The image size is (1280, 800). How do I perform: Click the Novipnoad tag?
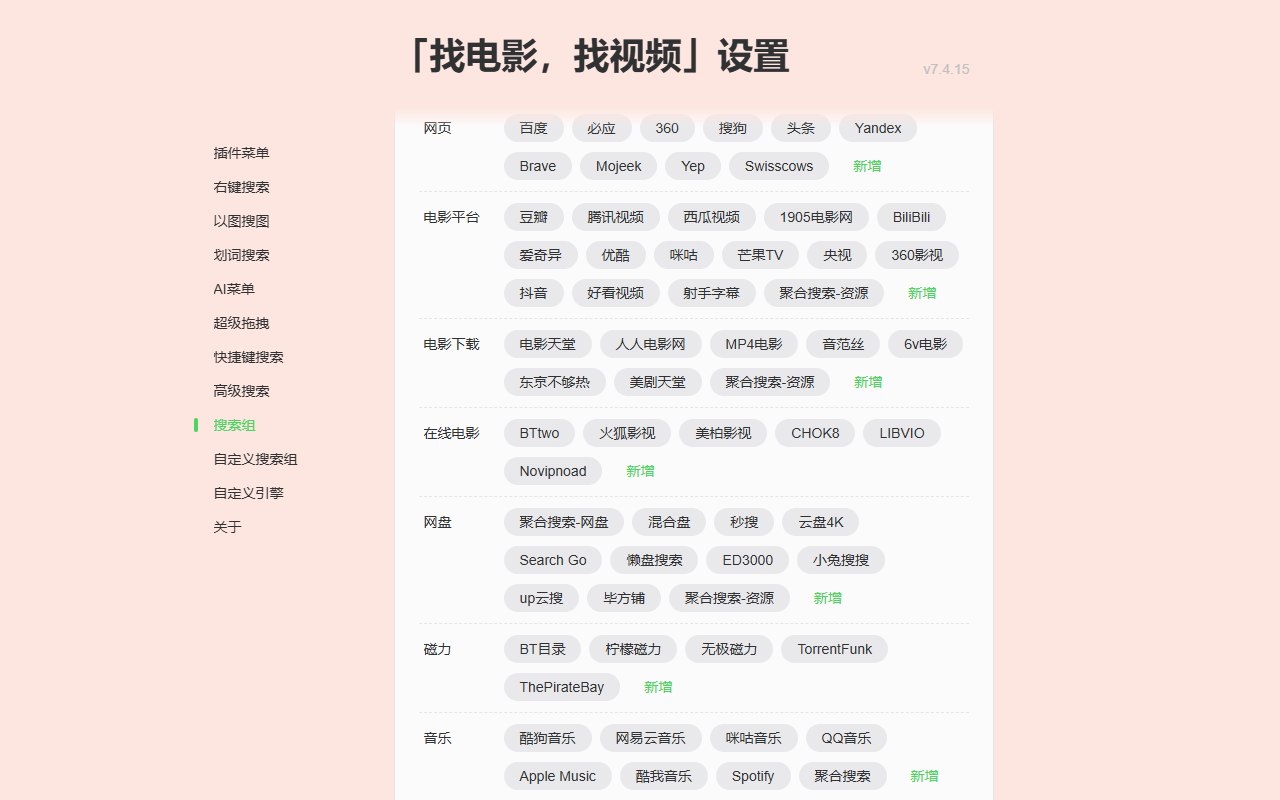(x=553, y=471)
